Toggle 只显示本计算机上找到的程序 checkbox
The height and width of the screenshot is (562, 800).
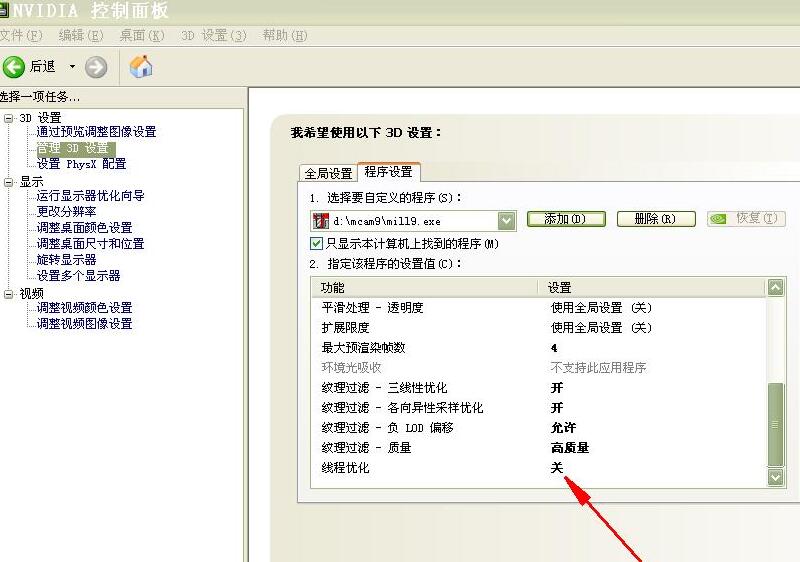click(x=316, y=243)
